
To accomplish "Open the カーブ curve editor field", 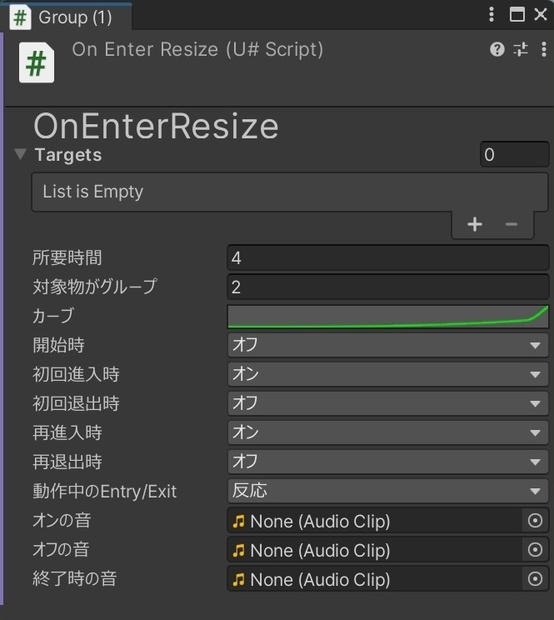I will (x=388, y=316).
